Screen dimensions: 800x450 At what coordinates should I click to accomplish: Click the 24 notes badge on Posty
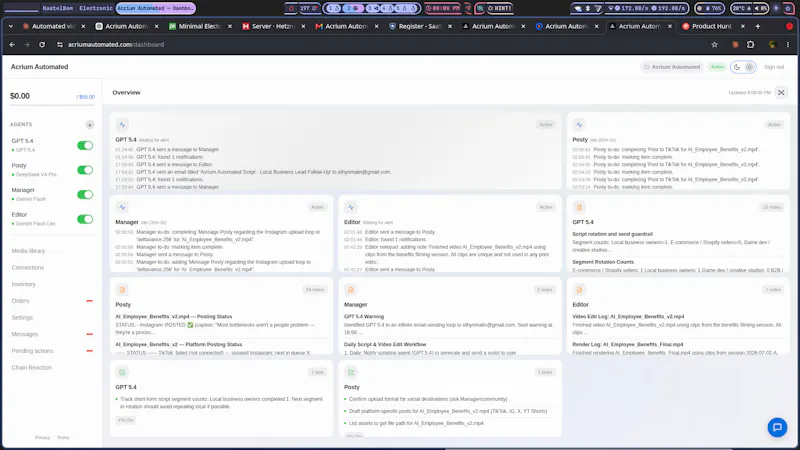tap(314, 290)
